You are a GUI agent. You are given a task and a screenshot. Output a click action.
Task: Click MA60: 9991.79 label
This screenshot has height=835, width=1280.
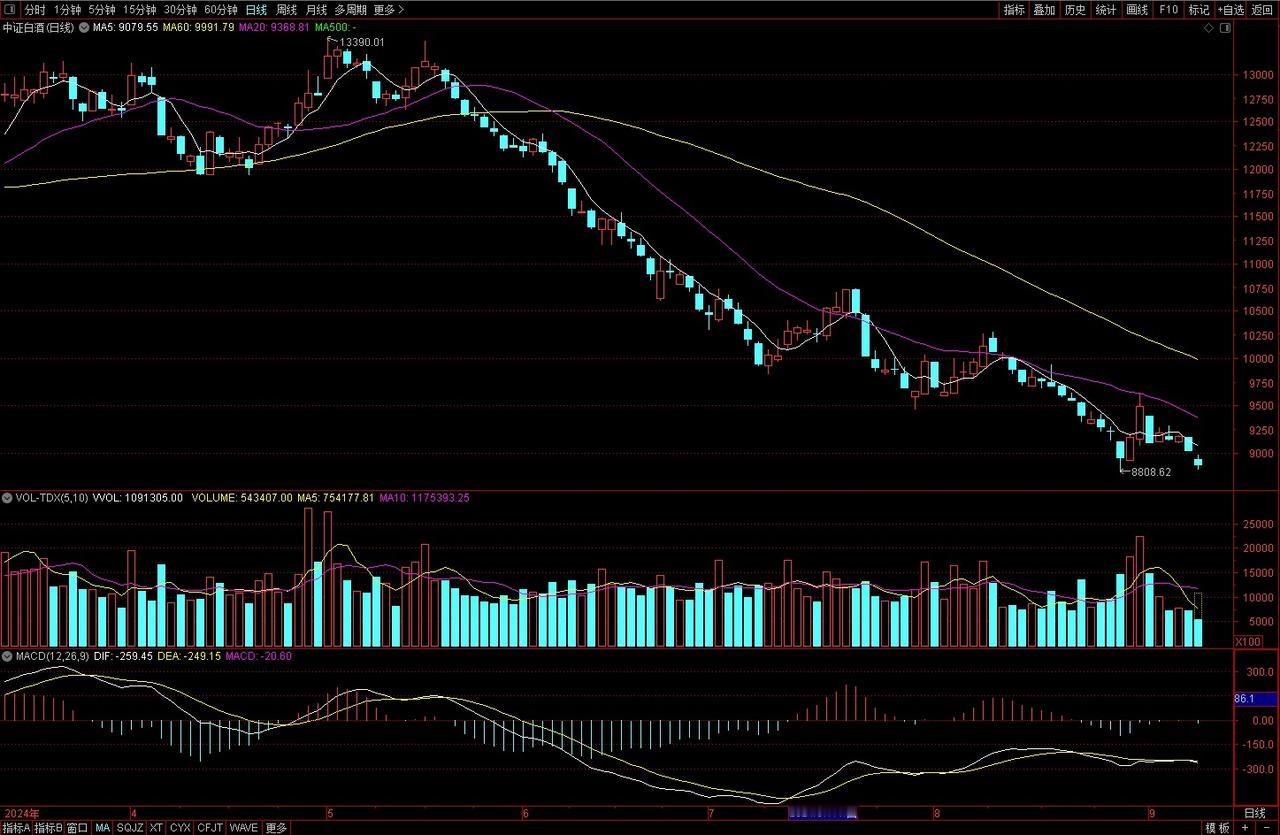pos(198,27)
